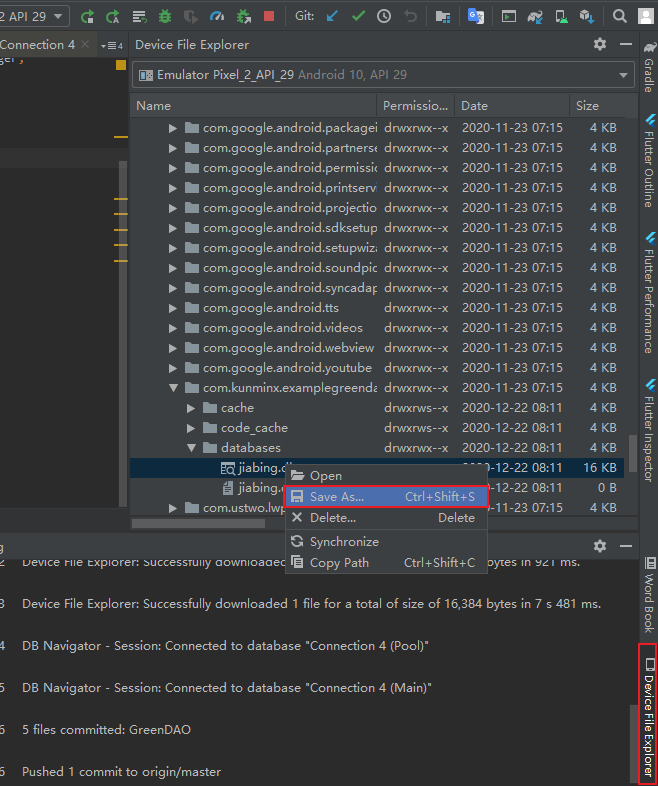The image size is (658, 786).
Task: Open AVD Manager device icon
Action: pyautogui.click(x=561, y=17)
